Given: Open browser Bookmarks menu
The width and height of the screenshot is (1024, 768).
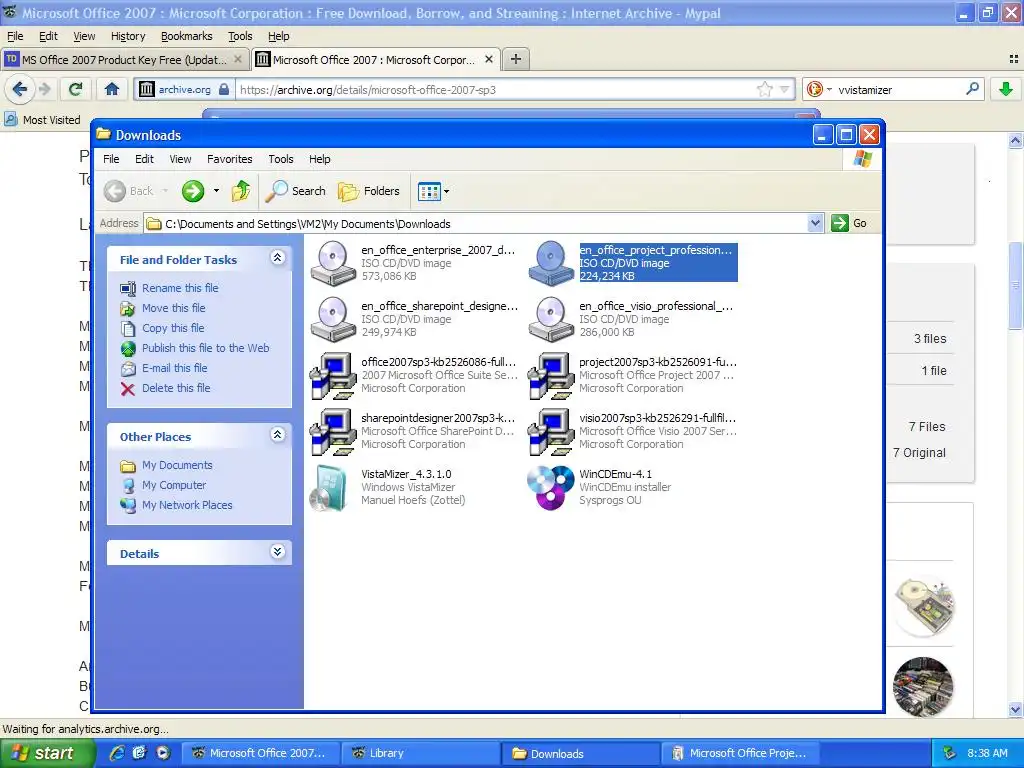Looking at the screenshot, I should [186, 37].
